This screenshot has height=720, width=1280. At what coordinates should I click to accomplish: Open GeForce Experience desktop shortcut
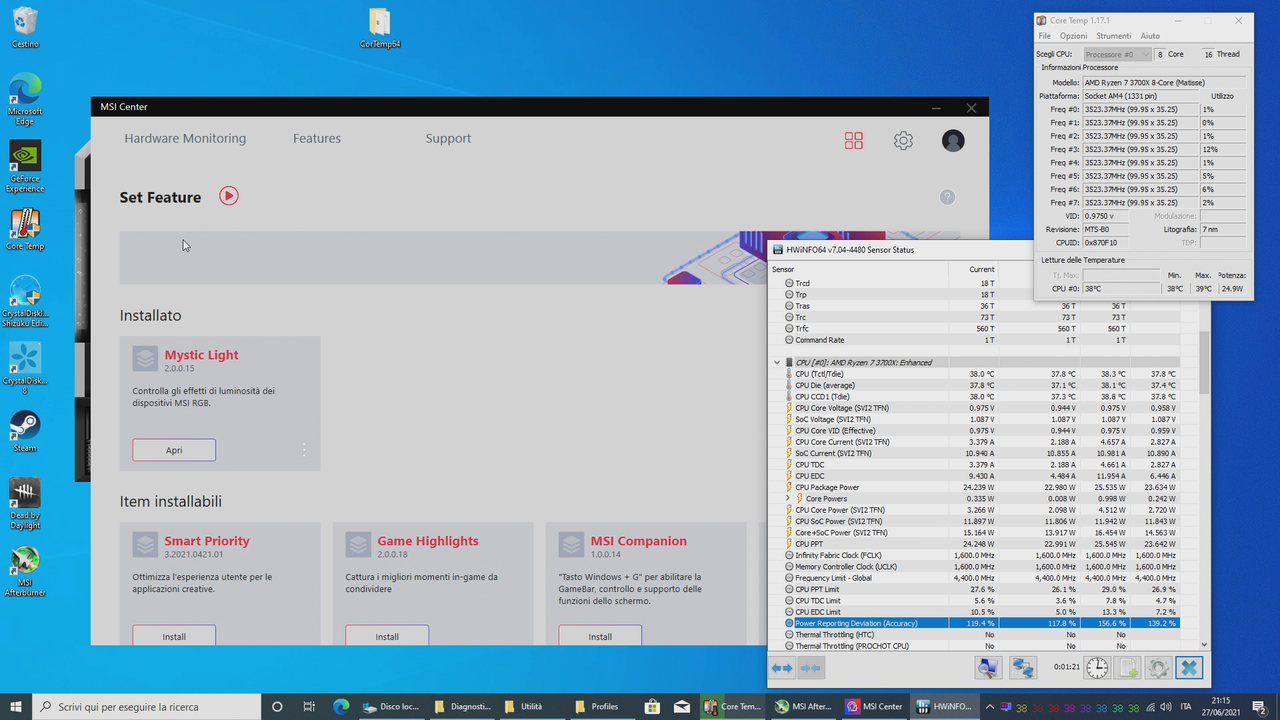(25, 165)
